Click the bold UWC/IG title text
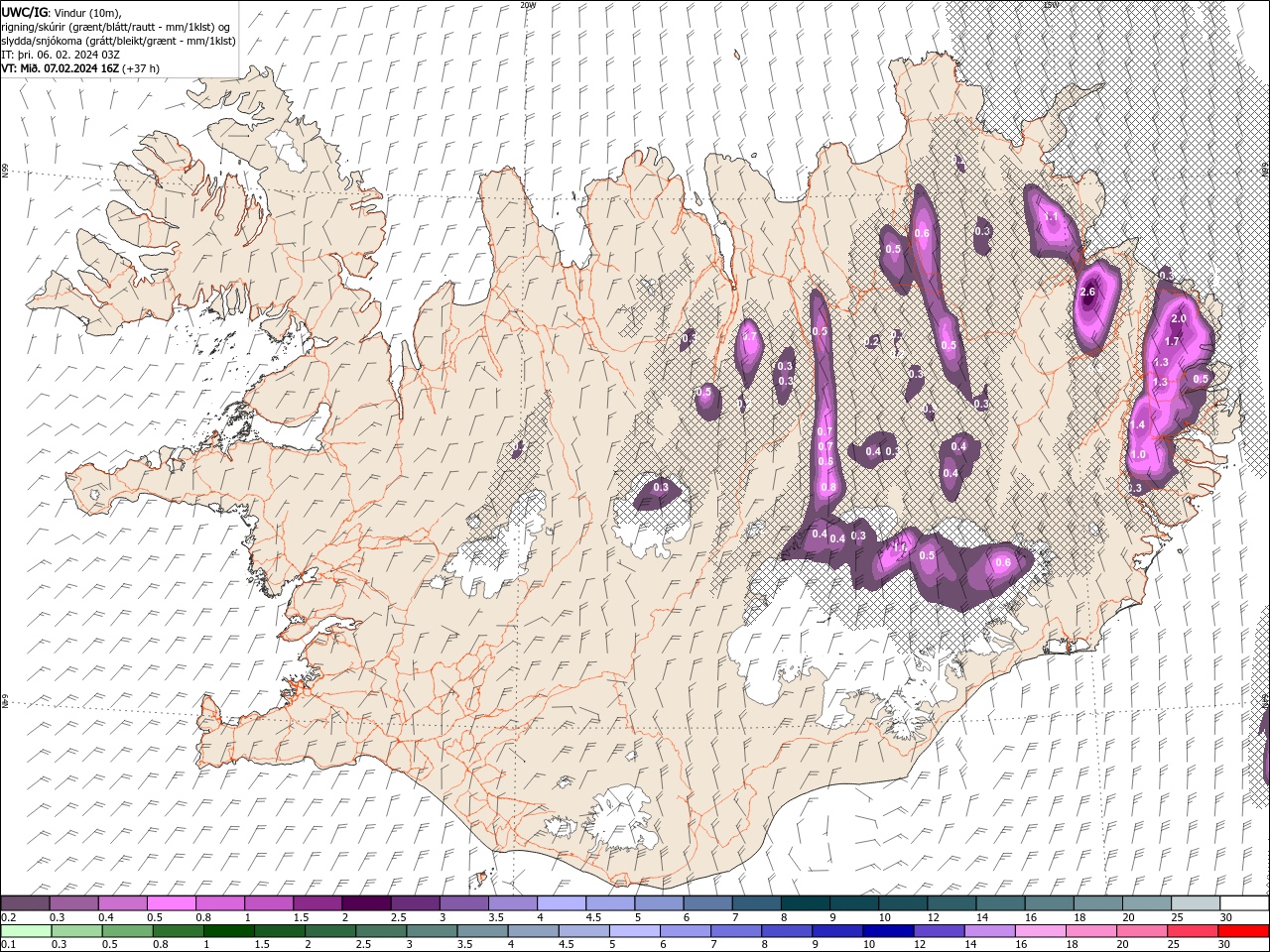Image resolution: width=1270 pixels, height=952 pixels. click(x=23, y=12)
